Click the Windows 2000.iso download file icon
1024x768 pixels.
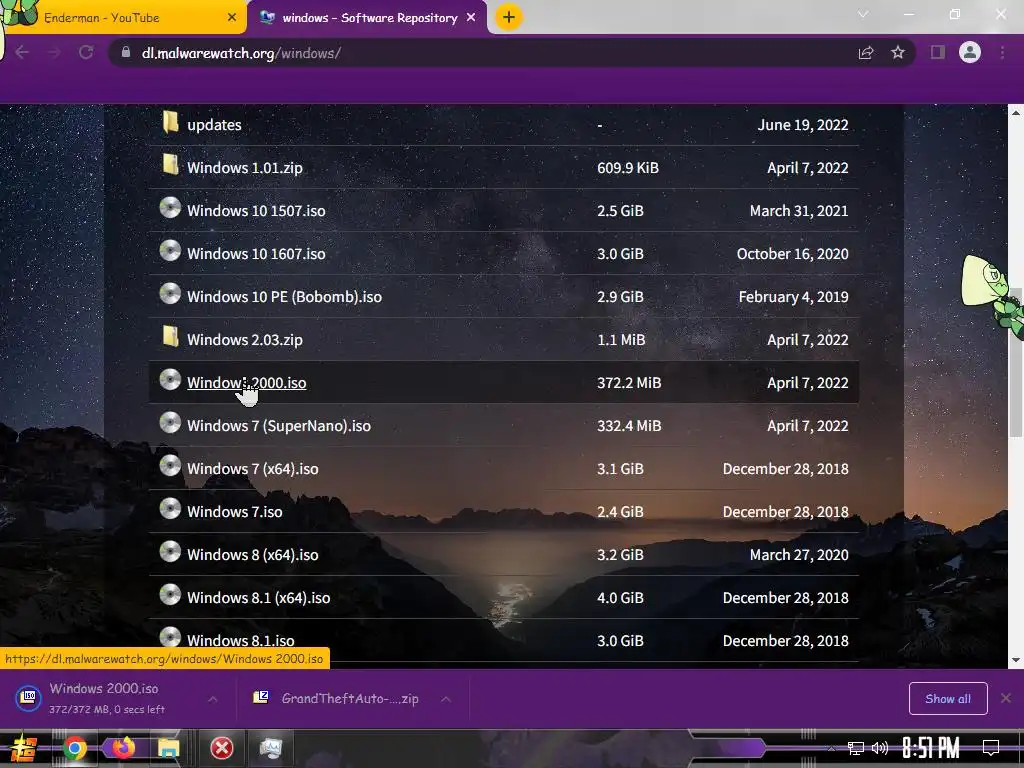click(x=28, y=697)
